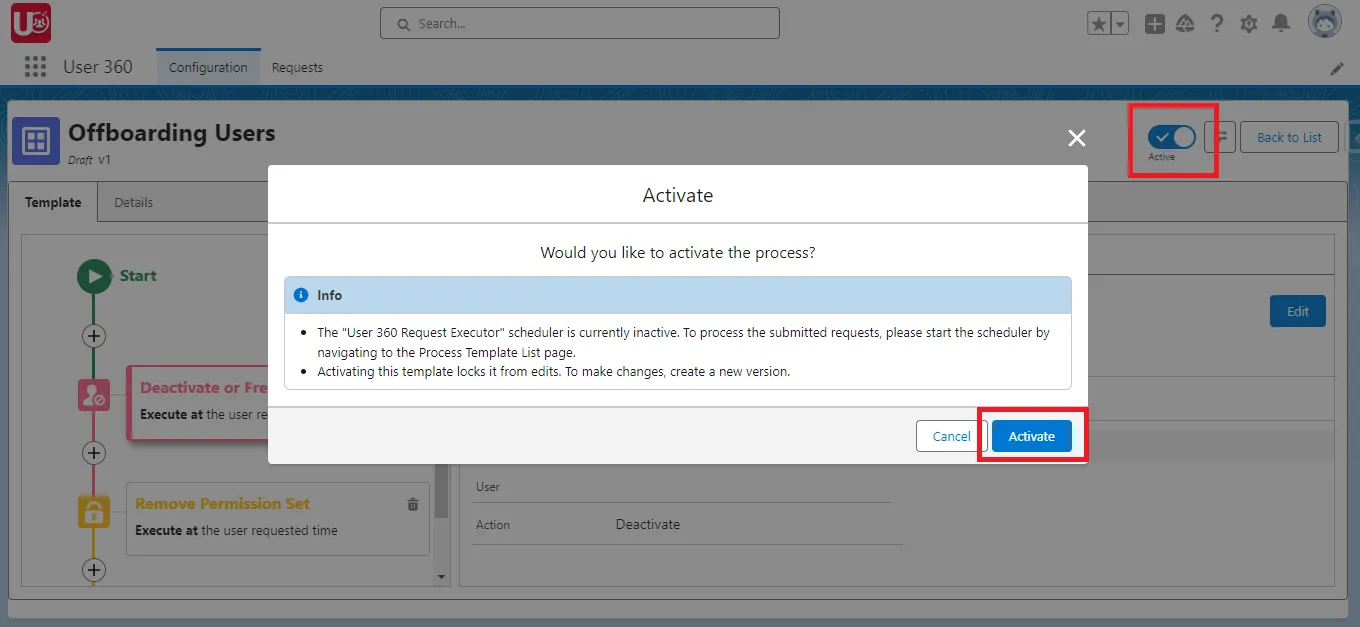Viewport: 1360px width, 627px height.
Task: Delete Remove Permission Set via trash icon
Action: click(412, 504)
